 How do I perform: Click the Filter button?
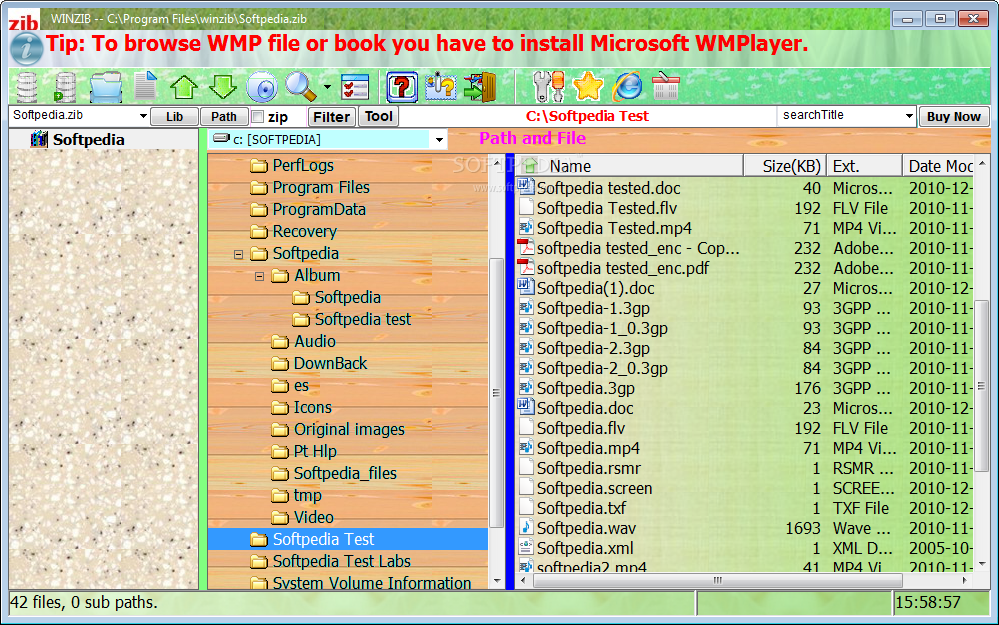pyautogui.click(x=331, y=117)
